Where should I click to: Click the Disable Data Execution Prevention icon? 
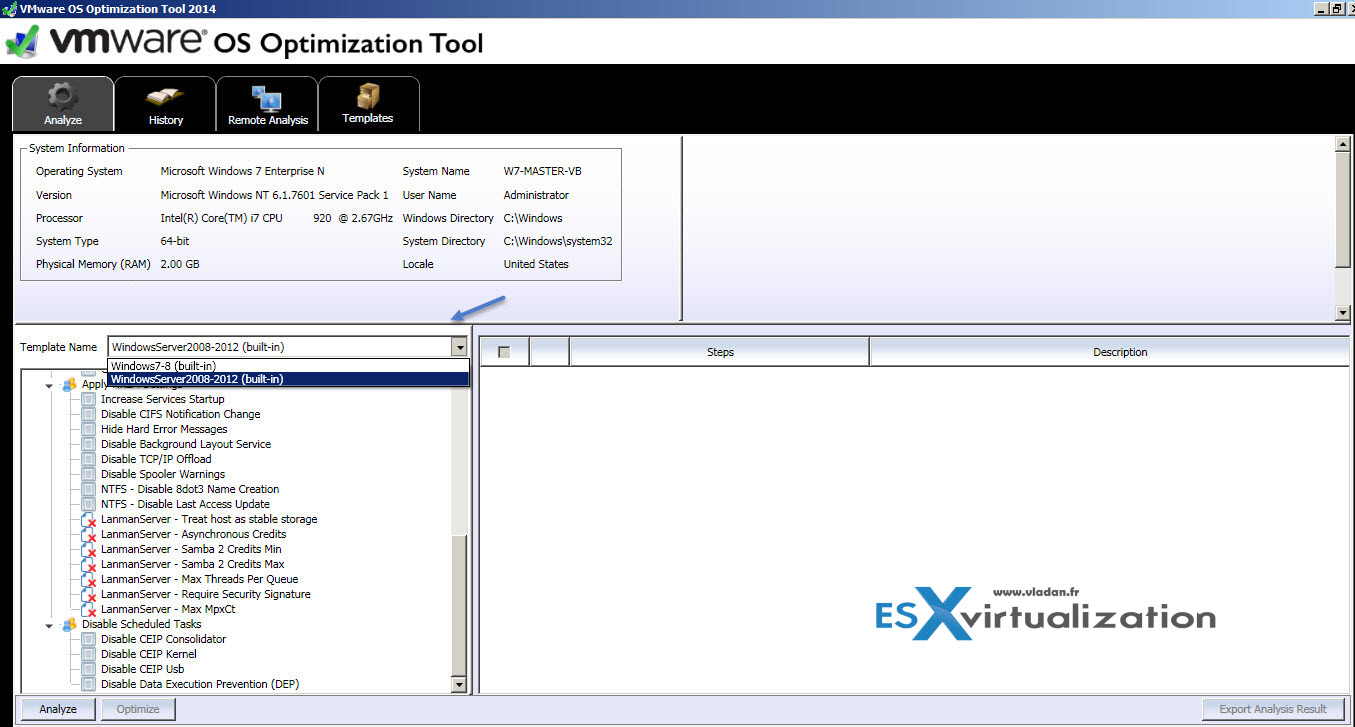tap(88, 684)
